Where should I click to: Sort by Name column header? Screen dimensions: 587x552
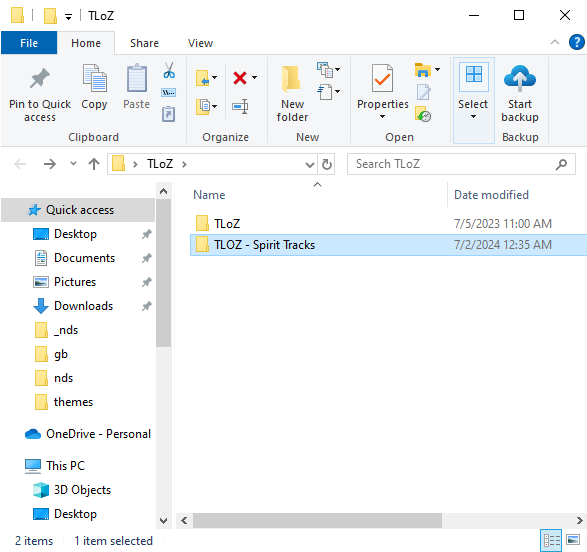pyautogui.click(x=318, y=195)
